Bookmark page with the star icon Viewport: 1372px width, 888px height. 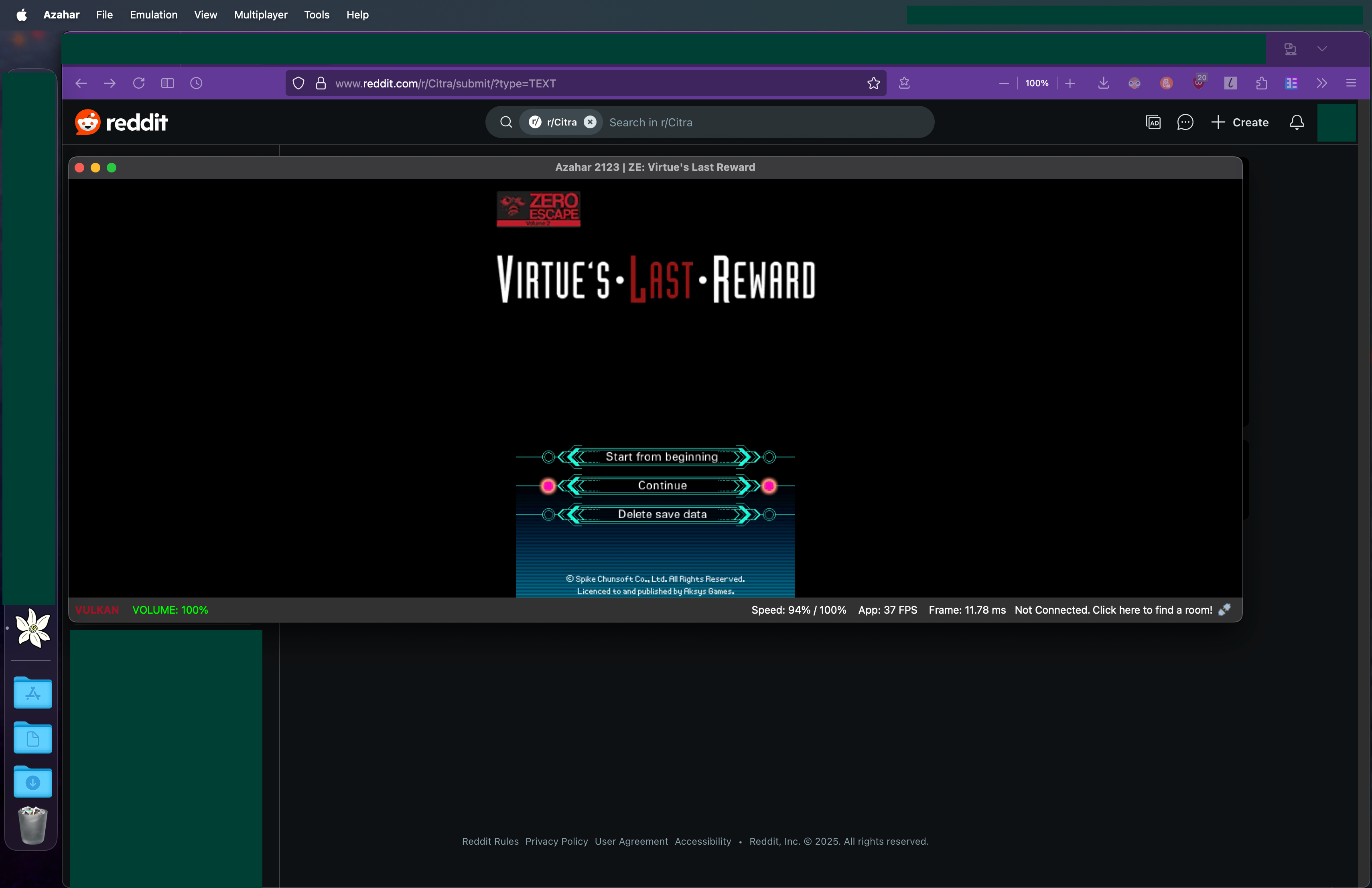click(x=873, y=83)
